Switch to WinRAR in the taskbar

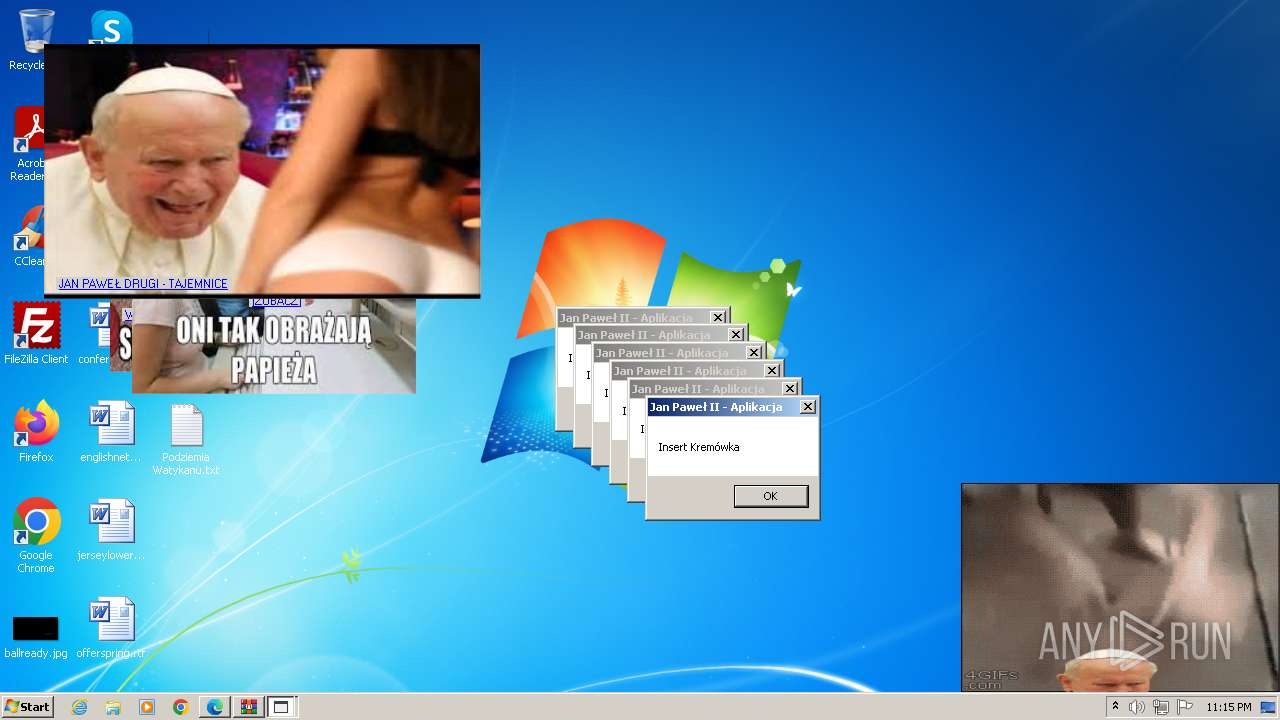pos(248,707)
